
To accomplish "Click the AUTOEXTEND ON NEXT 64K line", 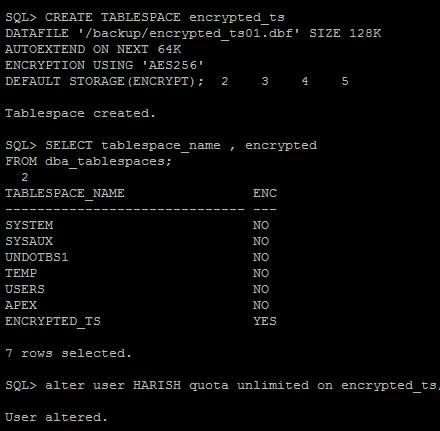I will click(x=93, y=49).
